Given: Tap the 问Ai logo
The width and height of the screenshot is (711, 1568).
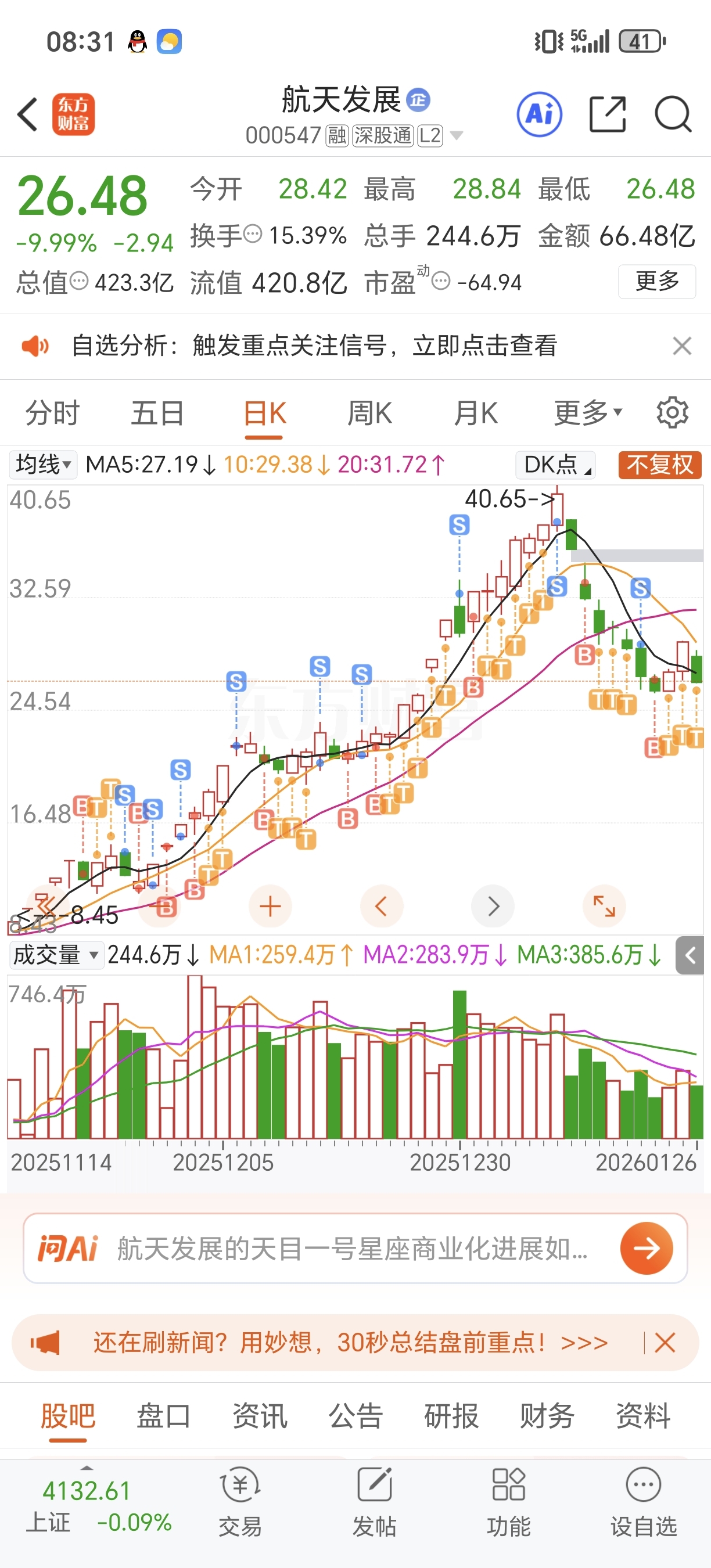Looking at the screenshot, I should [x=67, y=1249].
